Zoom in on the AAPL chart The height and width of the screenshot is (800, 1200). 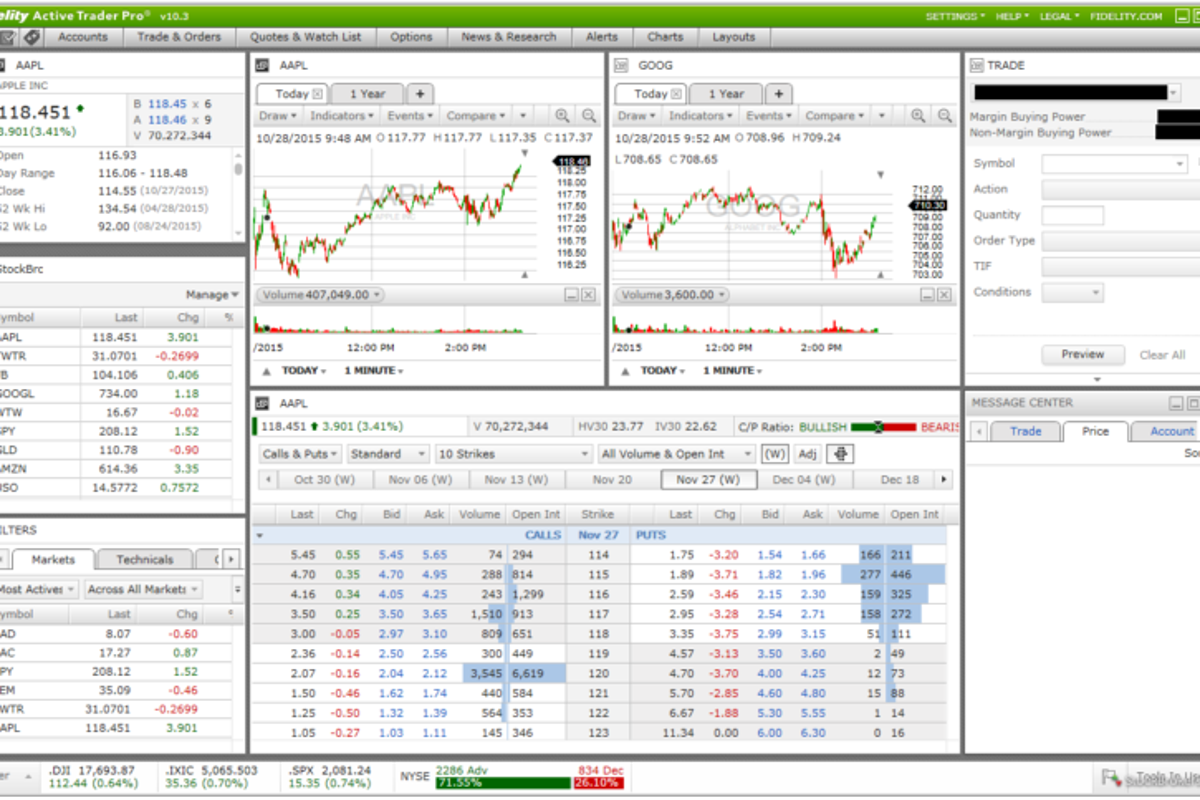[562, 116]
